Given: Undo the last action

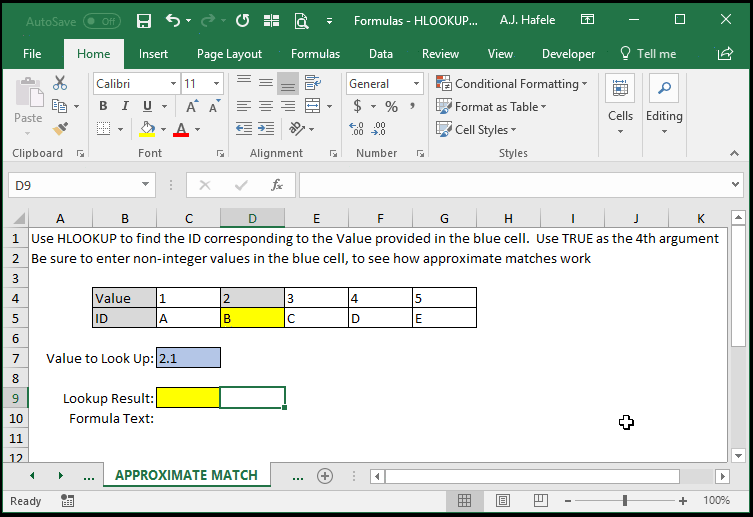Looking at the screenshot, I should point(173,20).
